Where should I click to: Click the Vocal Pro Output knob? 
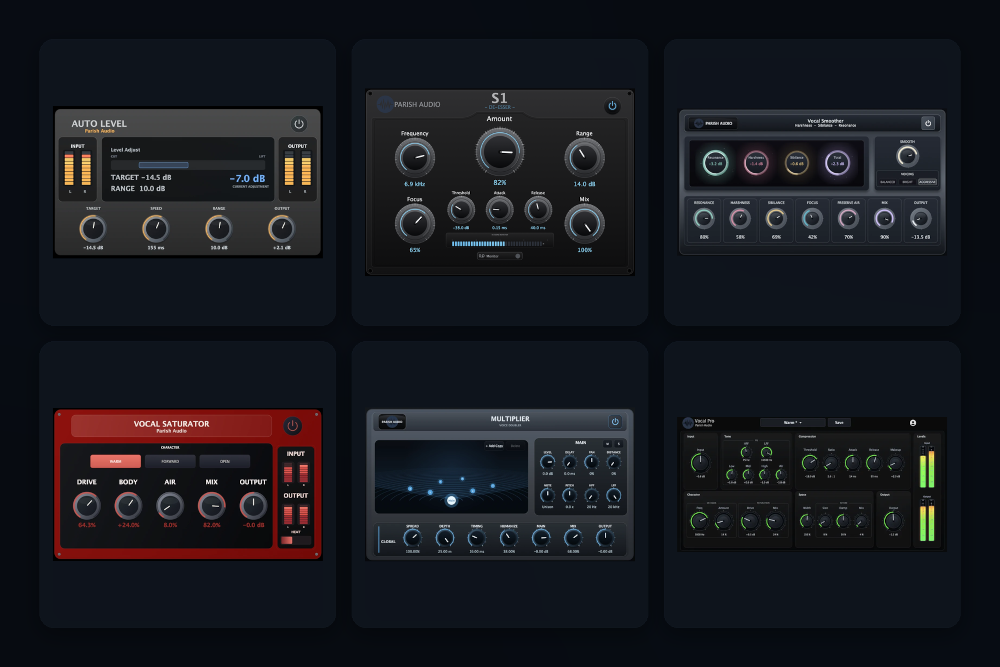coord(893,521)
